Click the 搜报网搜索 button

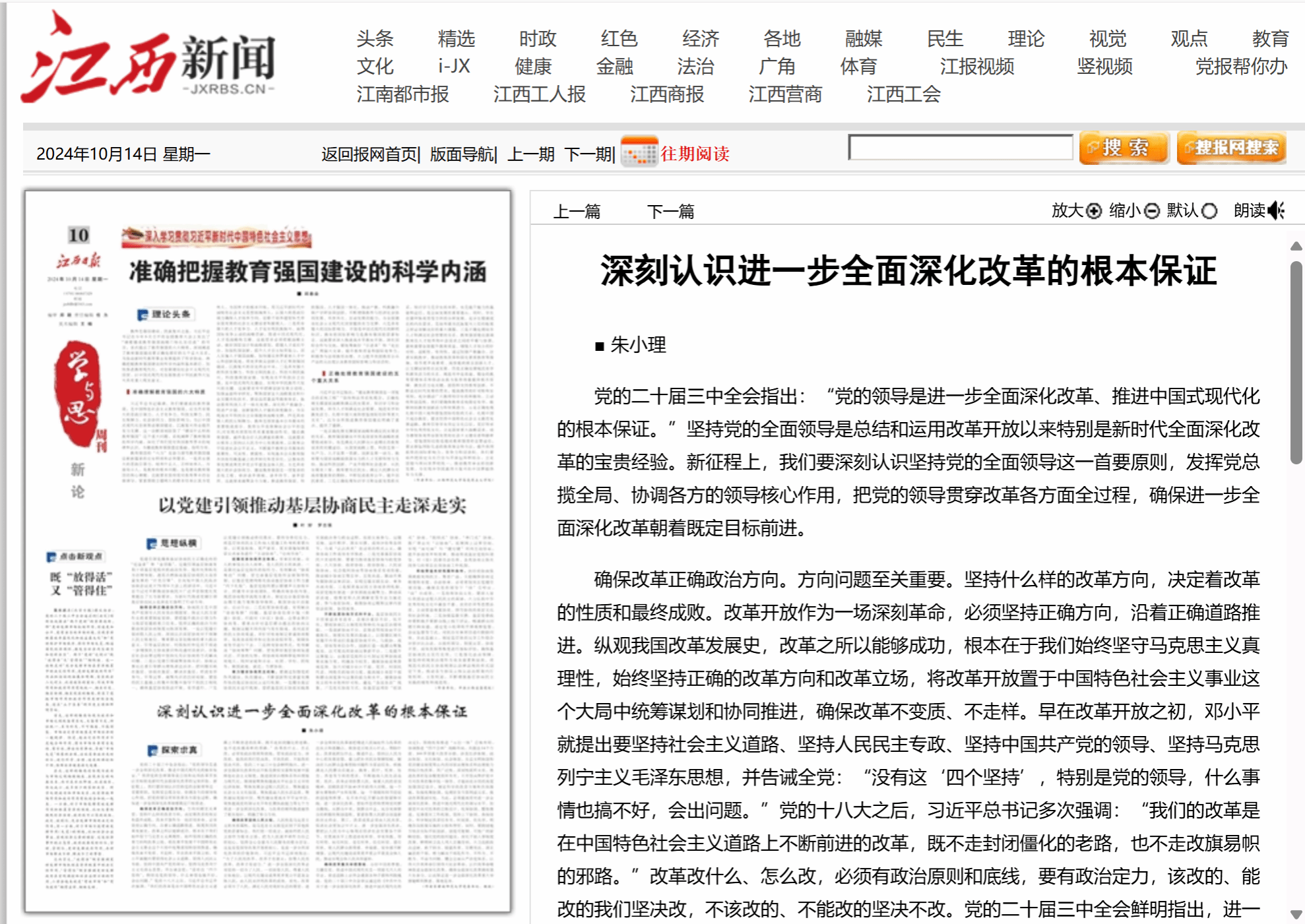[1231, 148]
